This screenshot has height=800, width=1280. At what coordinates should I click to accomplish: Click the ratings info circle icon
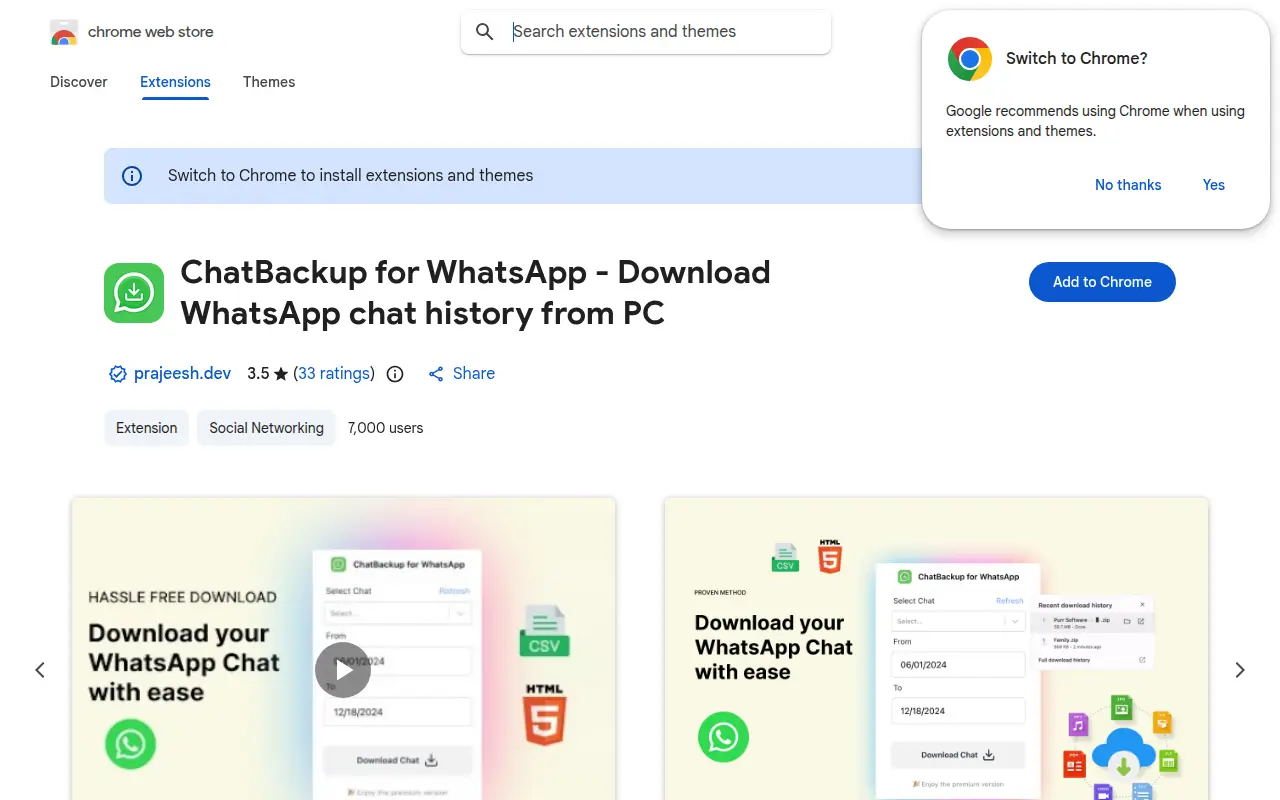395,374
